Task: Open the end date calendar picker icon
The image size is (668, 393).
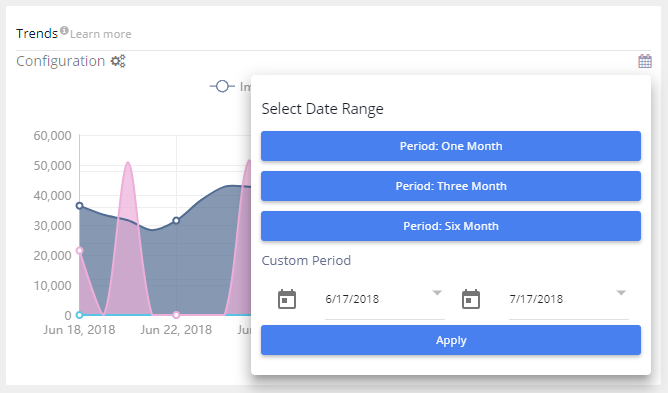Action: pos(471,299)
